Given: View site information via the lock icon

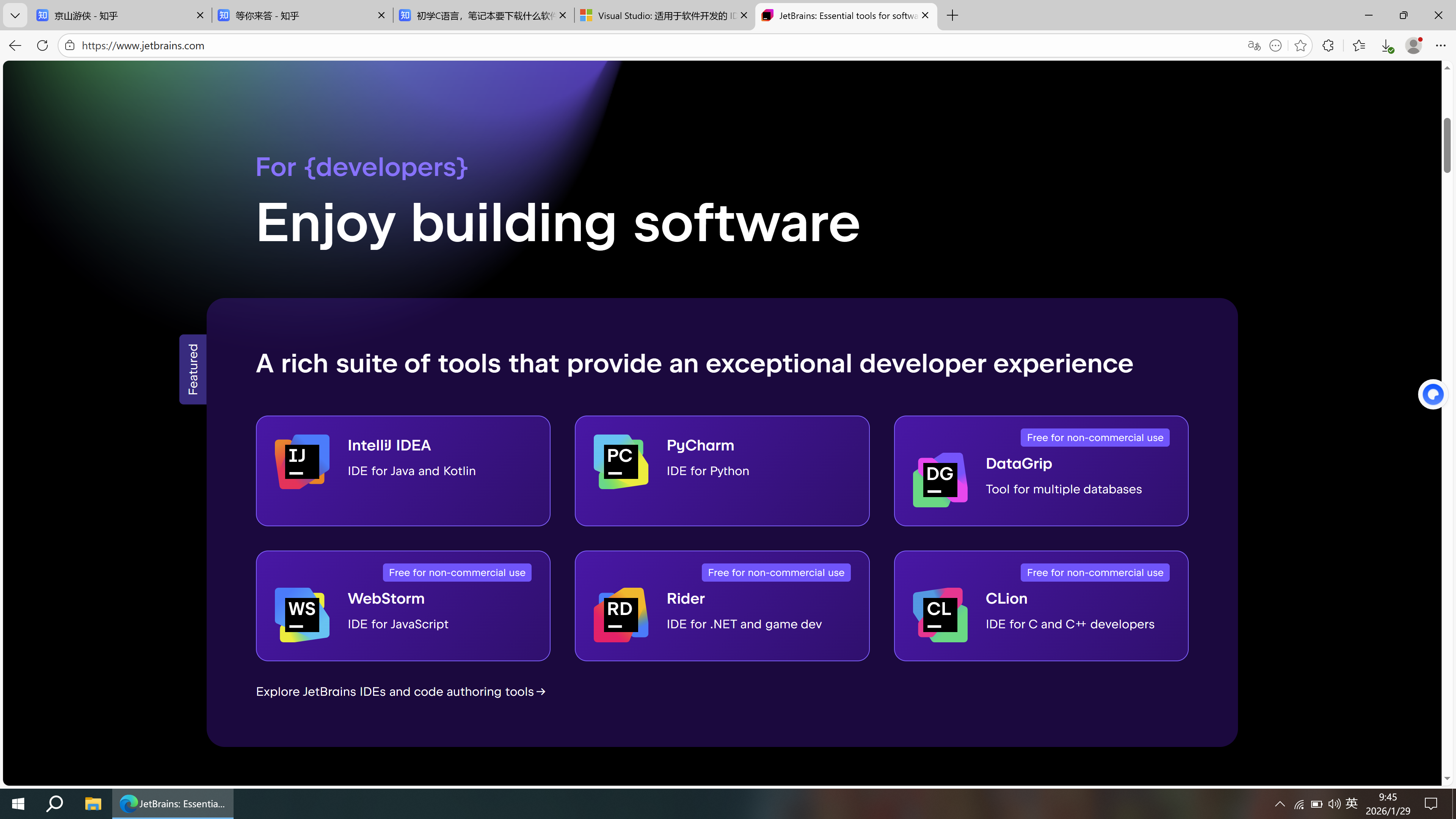Looking at the screenshot, I should tap(69, 45).
